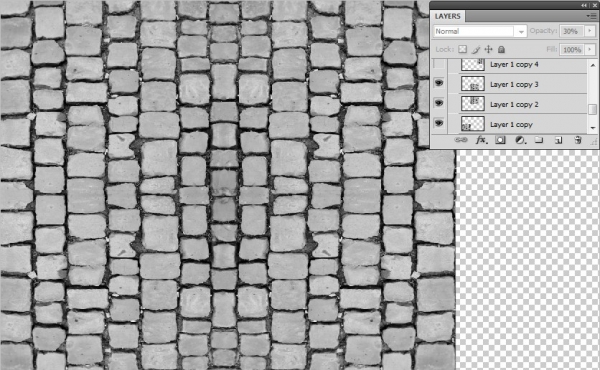
Task: Click the Link layers icon
Action: (x=461, y=140)
